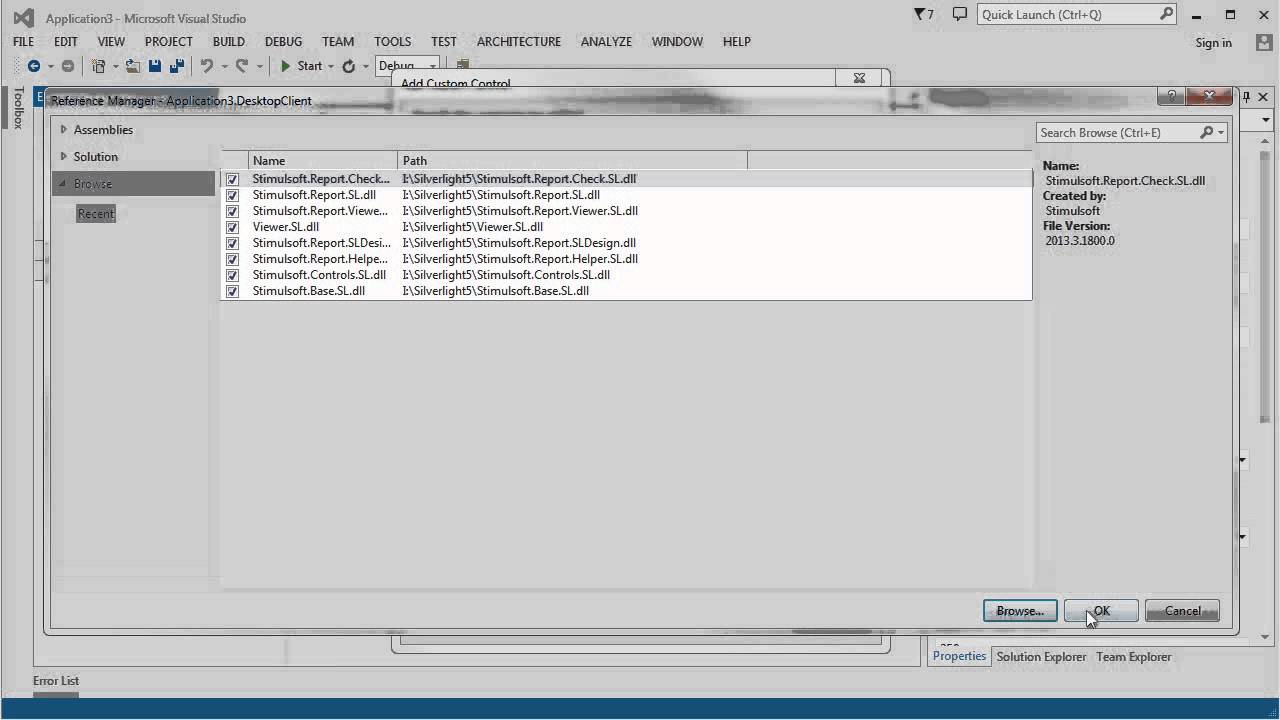Image resolution: width=1280 pixels, height=720 pixels.
Task: Sort references by the Name column header
Action: (x=323, y=160)
